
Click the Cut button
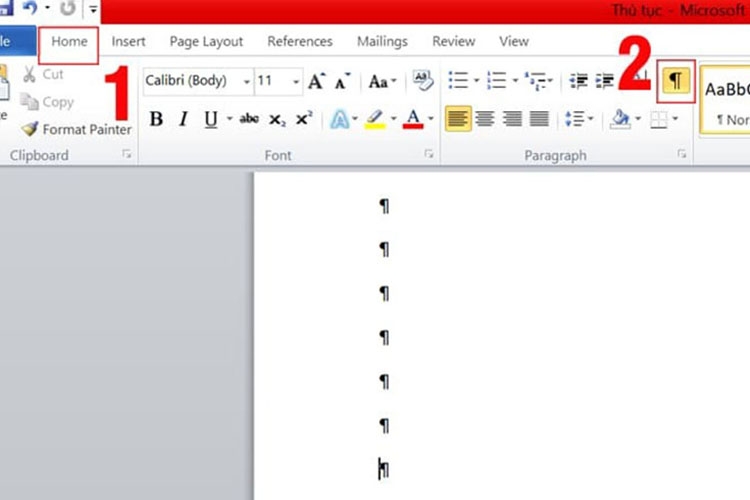point(43,75)
